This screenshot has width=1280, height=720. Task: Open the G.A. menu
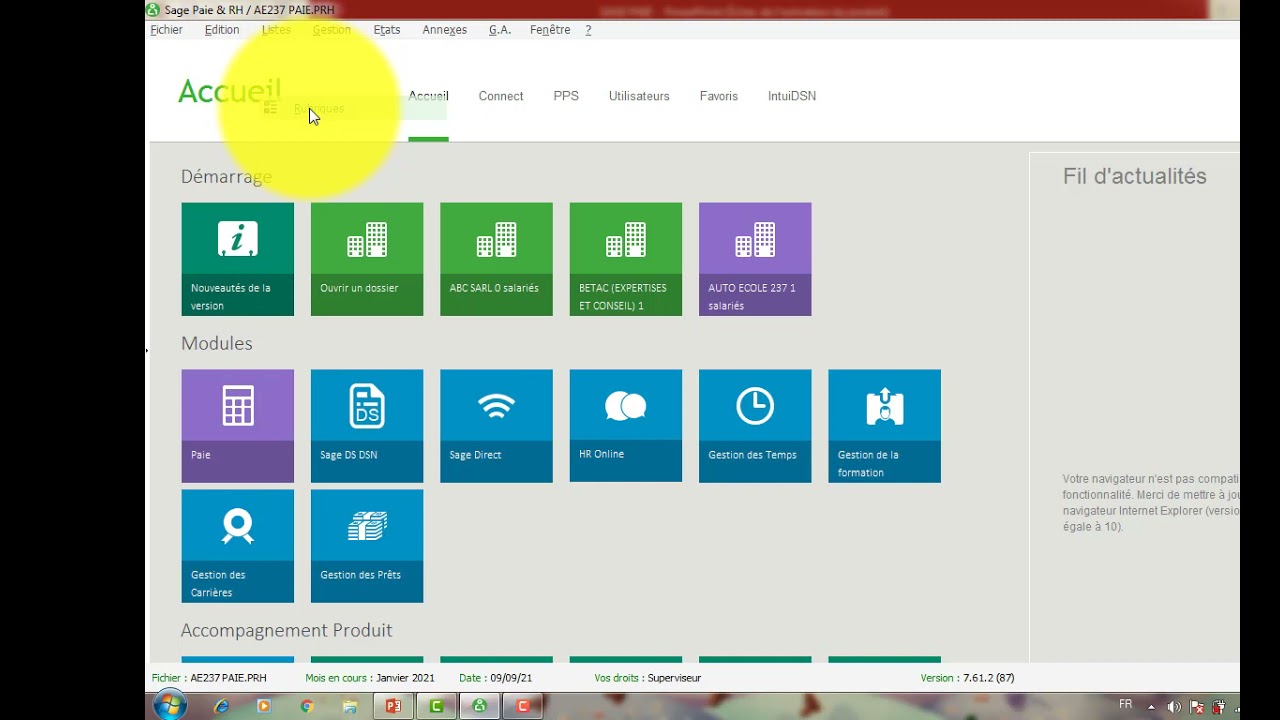(x=500, y=30)
